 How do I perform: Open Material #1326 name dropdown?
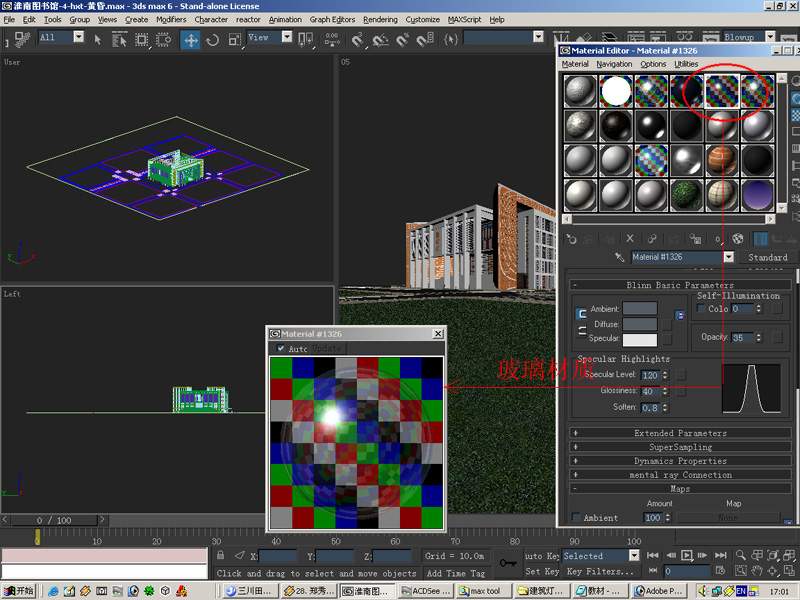729,257
